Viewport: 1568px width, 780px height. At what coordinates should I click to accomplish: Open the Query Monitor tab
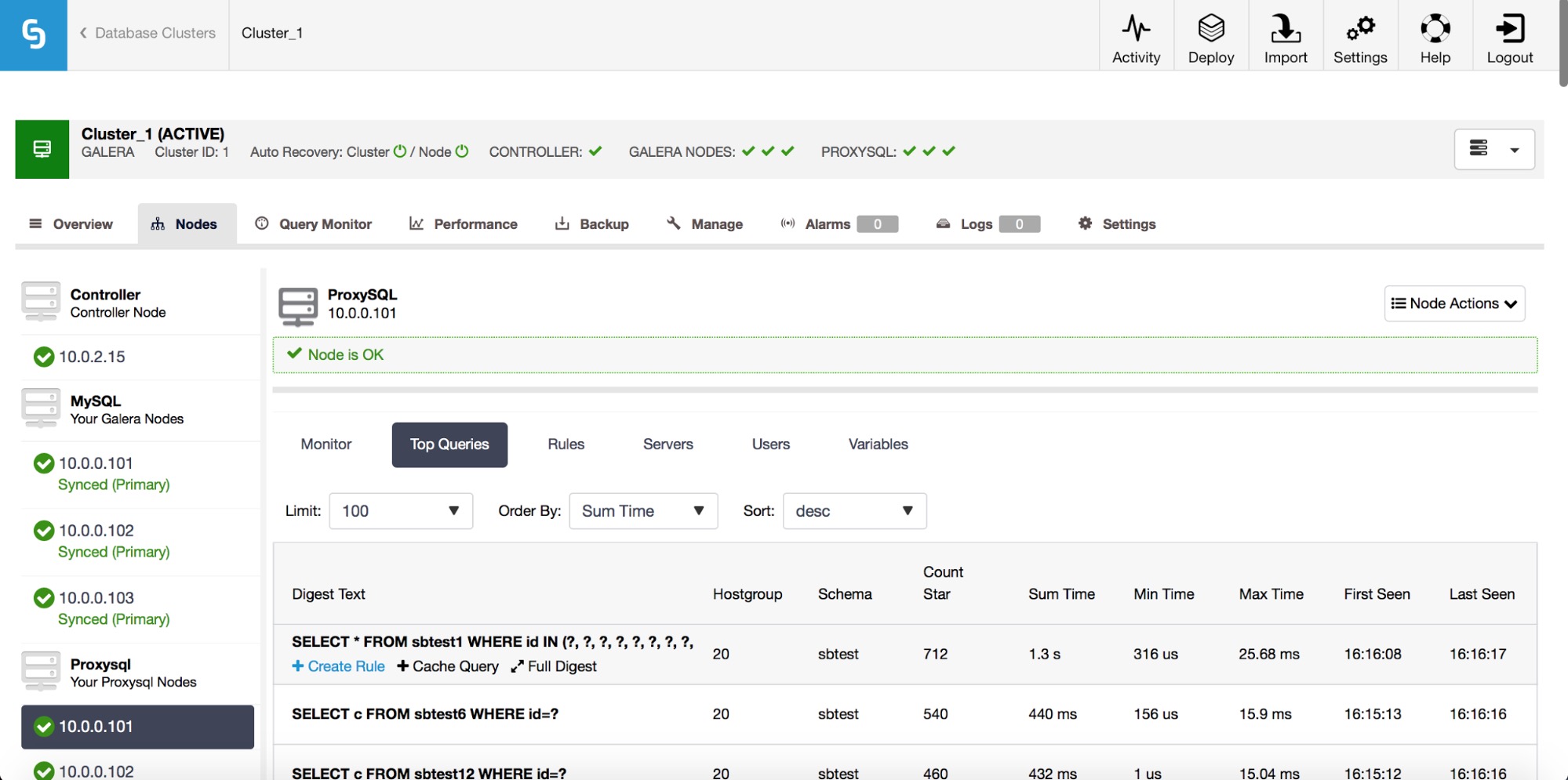click(x=314, y=224)
